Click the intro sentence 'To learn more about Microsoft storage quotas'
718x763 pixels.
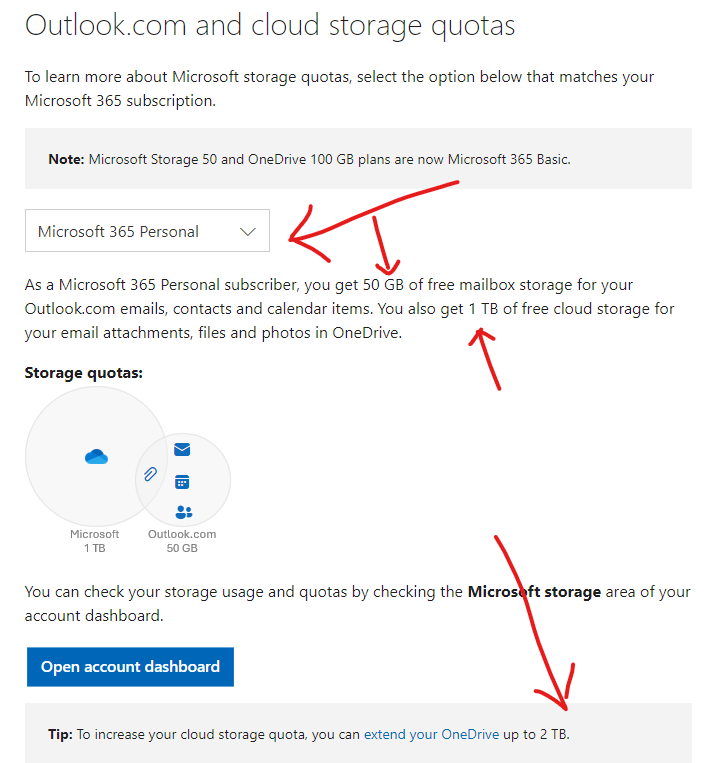(x=339, y=89)
